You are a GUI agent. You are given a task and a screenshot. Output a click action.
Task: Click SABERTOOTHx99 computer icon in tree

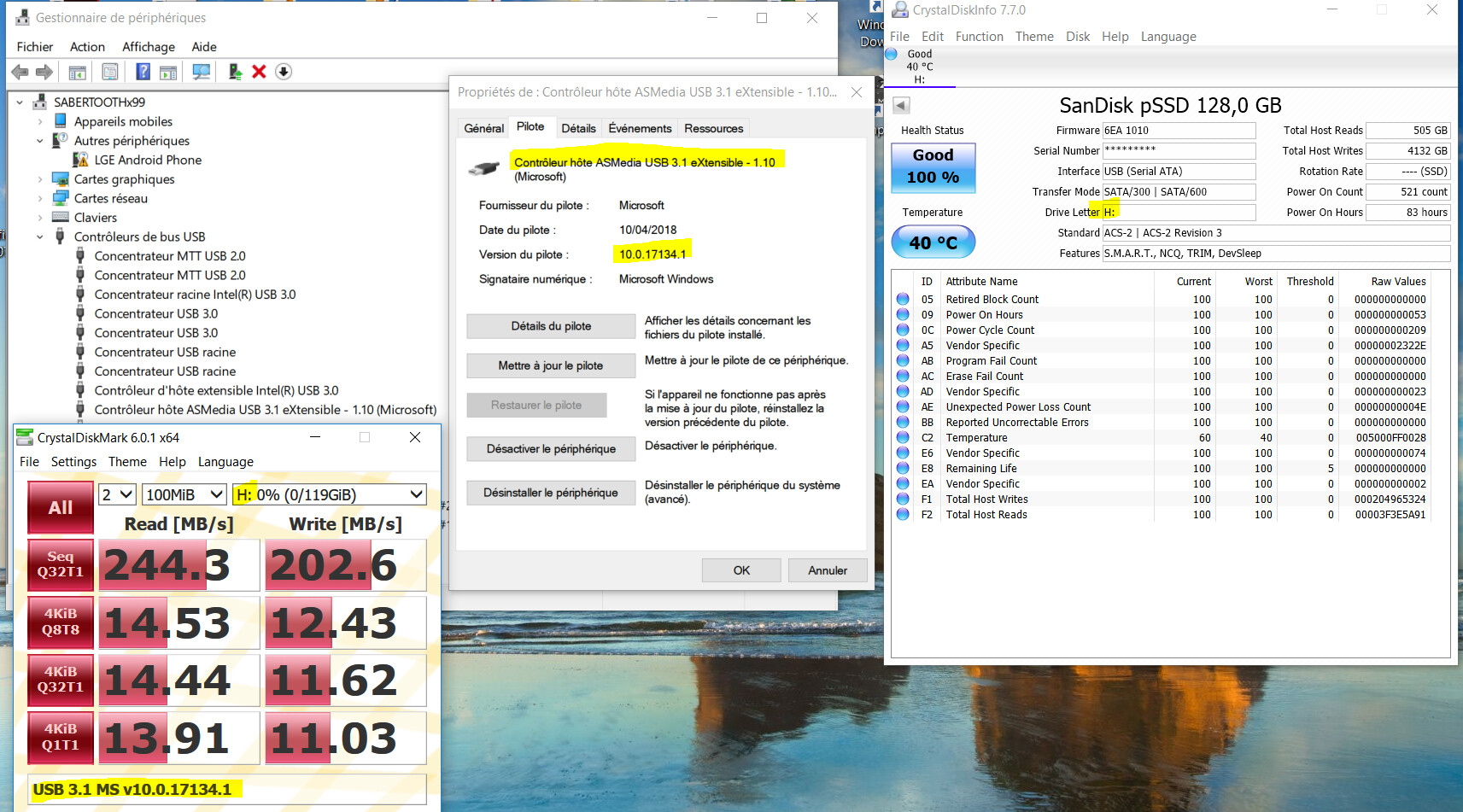tap(39, 102)
